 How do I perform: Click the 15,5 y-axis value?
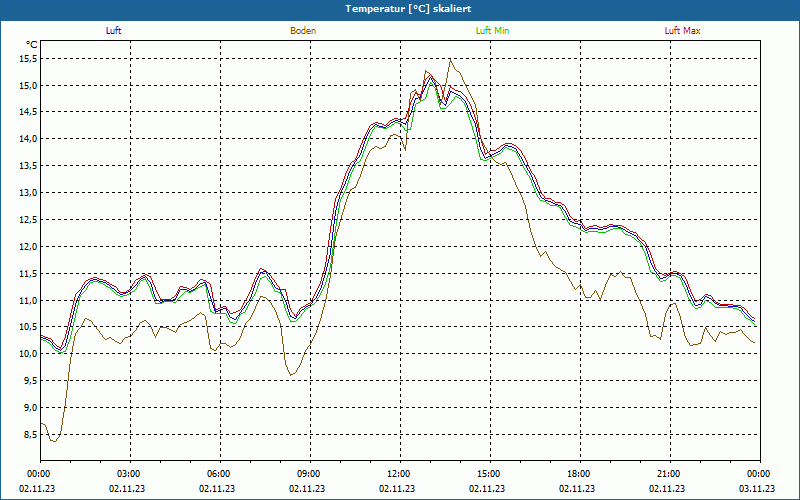(29, 59)
